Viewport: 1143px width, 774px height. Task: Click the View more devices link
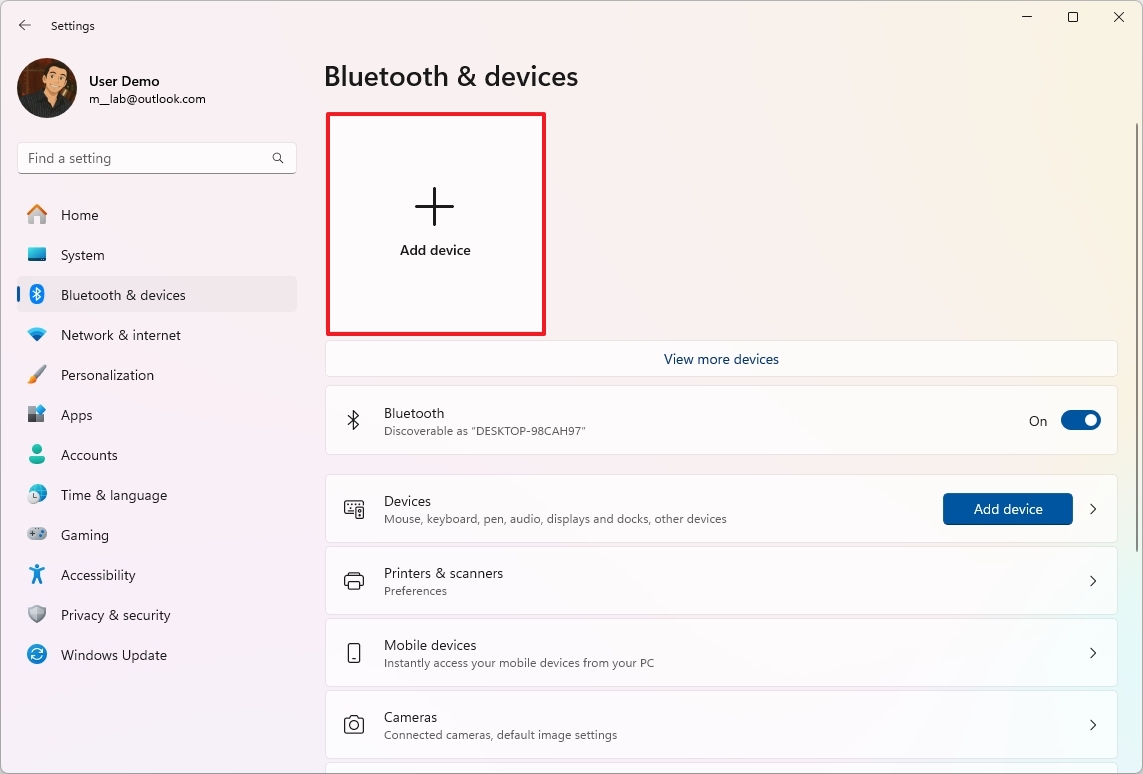(x=721, y=358)
